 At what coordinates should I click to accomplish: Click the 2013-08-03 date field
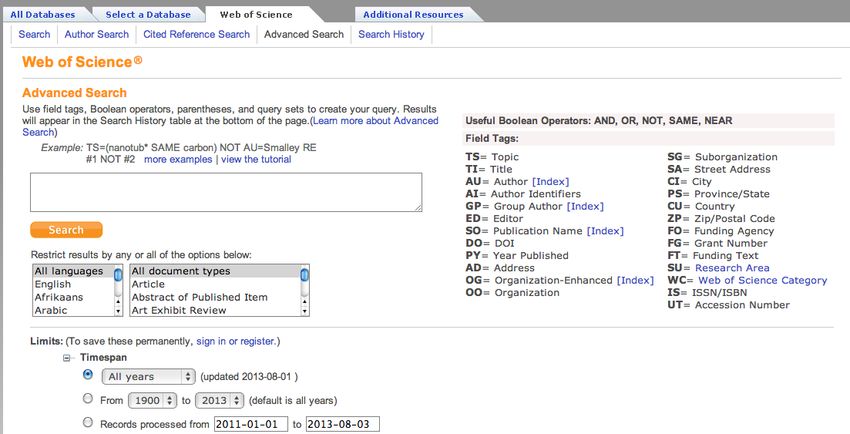343,424
